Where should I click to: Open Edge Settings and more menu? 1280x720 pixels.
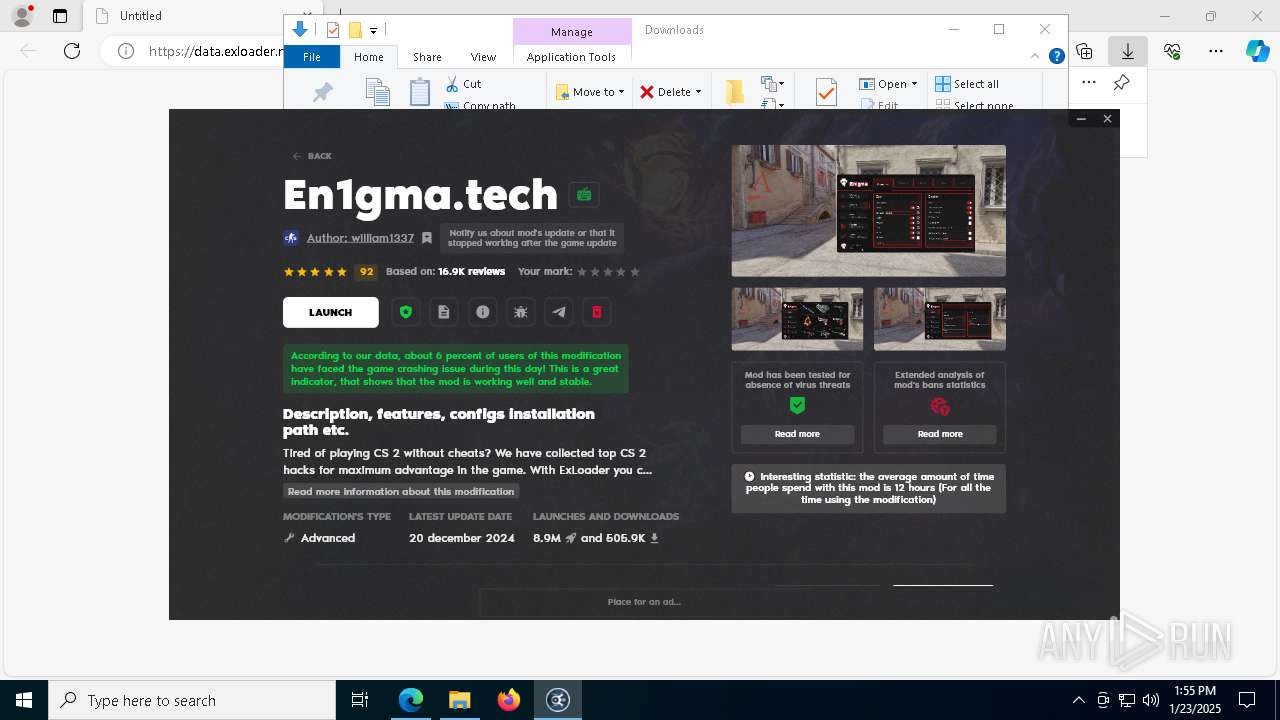[x=1216, y=51]
